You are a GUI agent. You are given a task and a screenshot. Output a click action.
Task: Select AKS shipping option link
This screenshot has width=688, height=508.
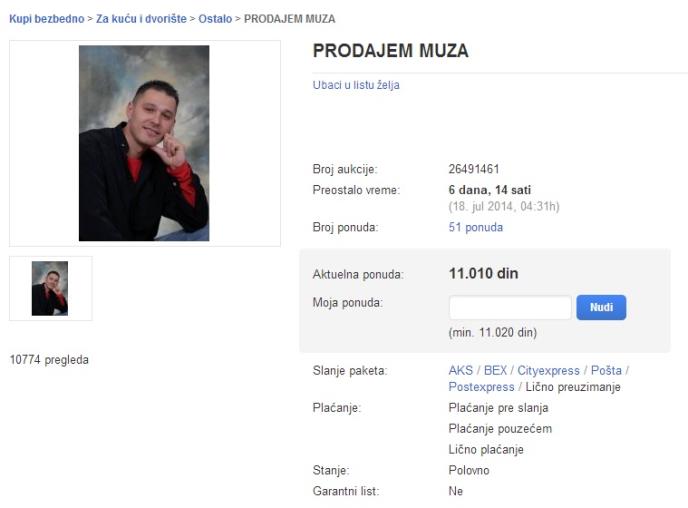(x=461, y=370)
